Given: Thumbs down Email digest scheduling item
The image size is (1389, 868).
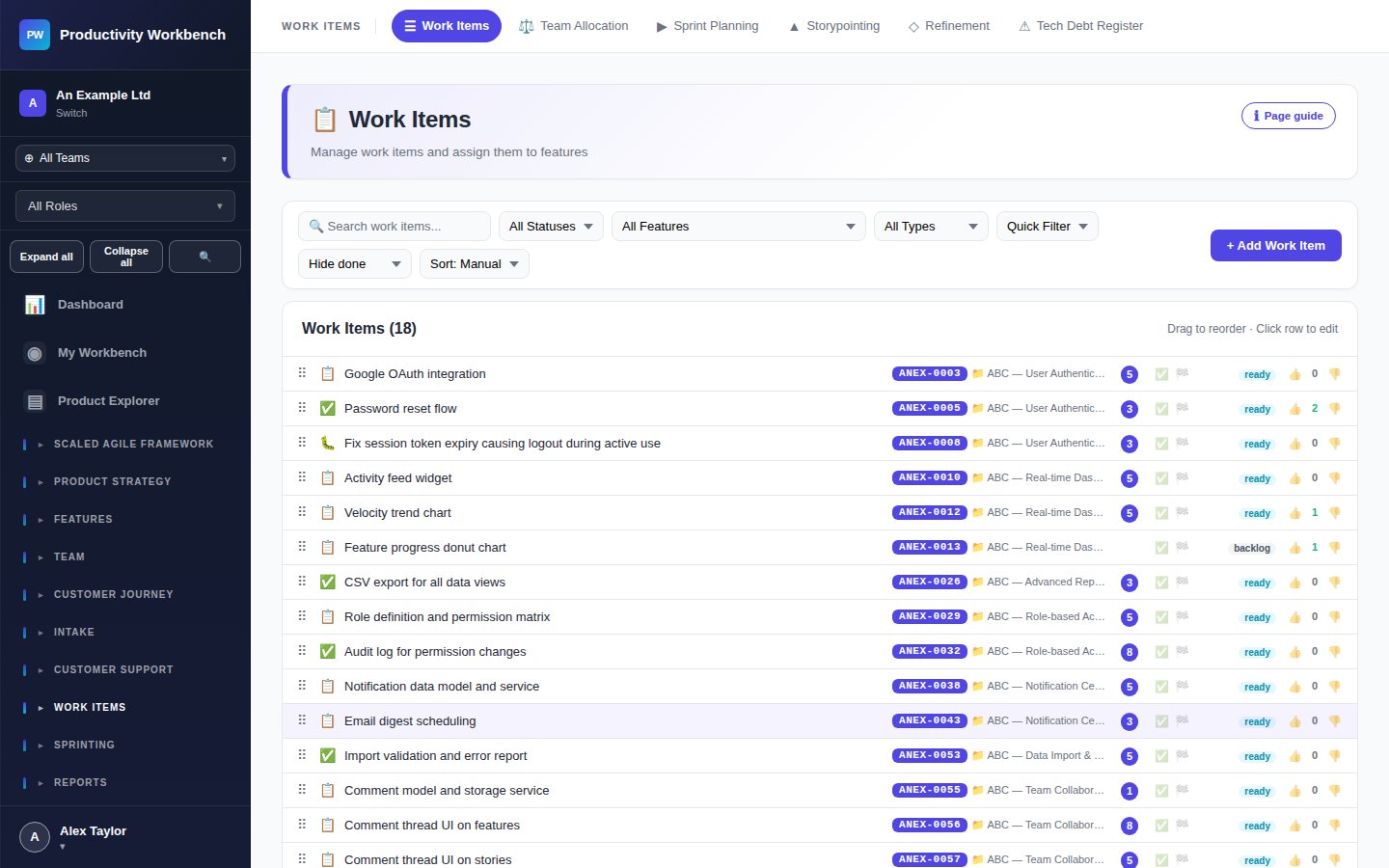Looking at the screenshot, I should (1335, 721).
